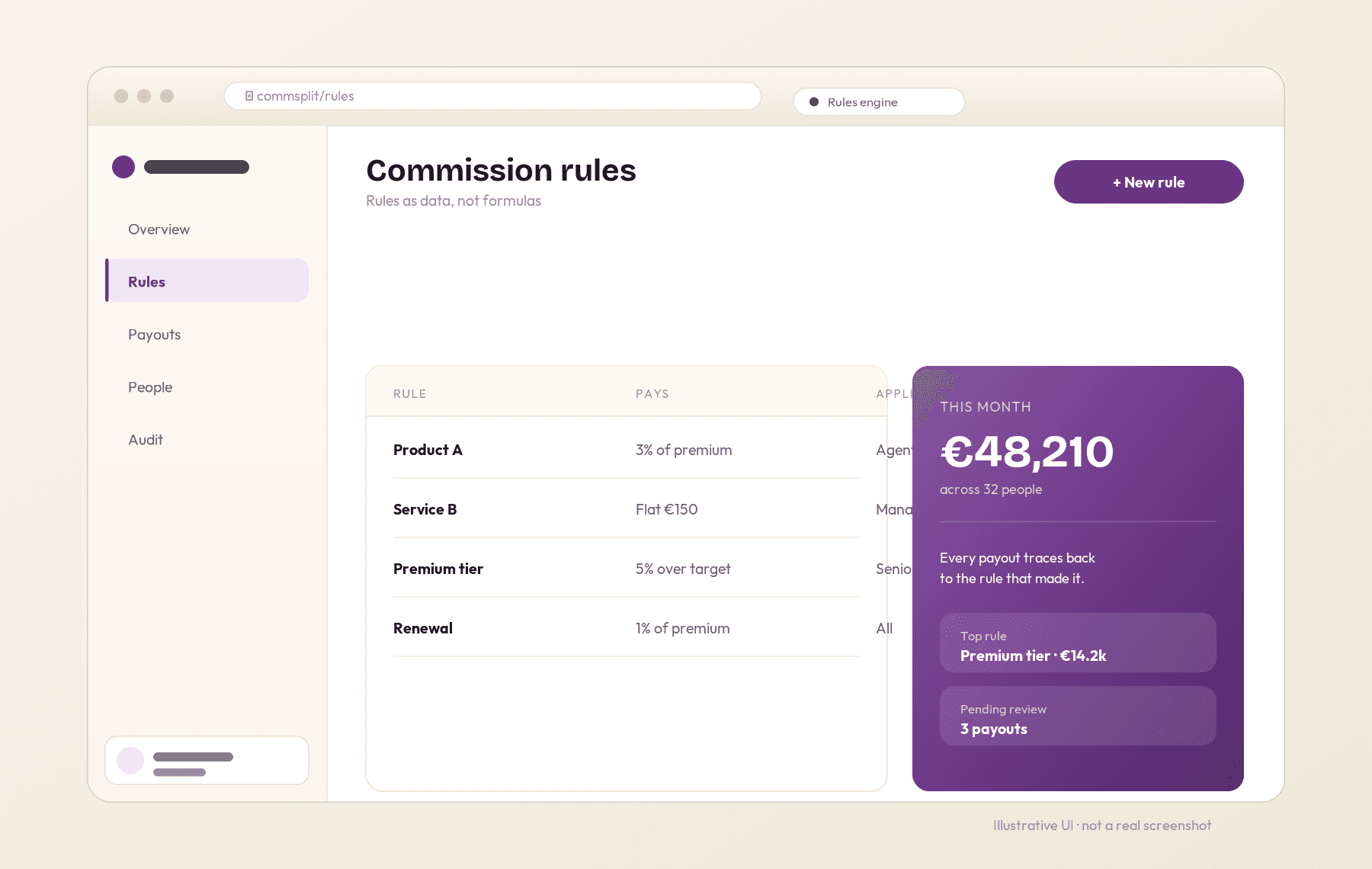Click the bookmark icon in address bar
This screenshot has height=869, width=1372.
coord(248,96)
